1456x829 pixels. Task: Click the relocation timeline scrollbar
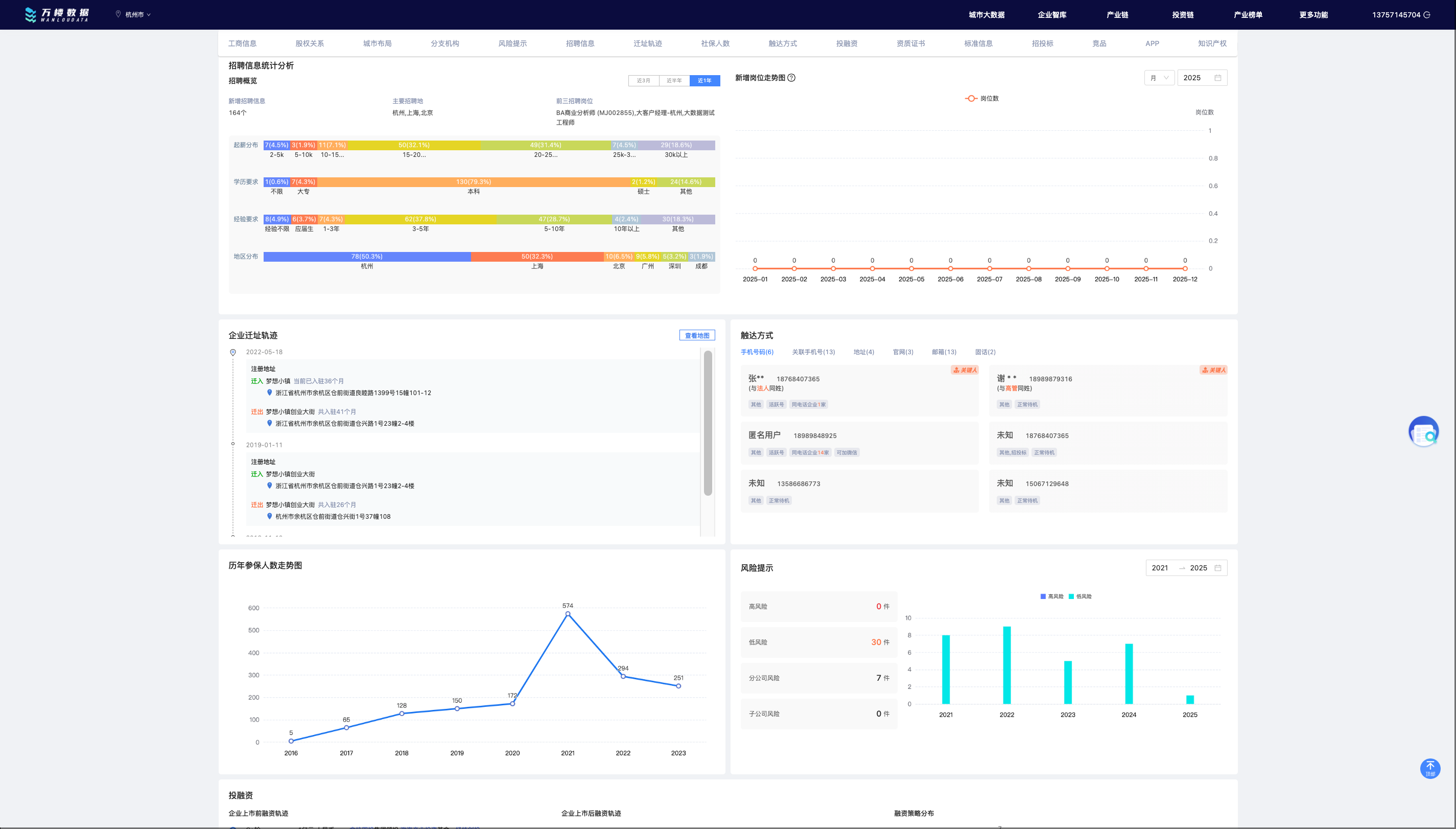708,423
